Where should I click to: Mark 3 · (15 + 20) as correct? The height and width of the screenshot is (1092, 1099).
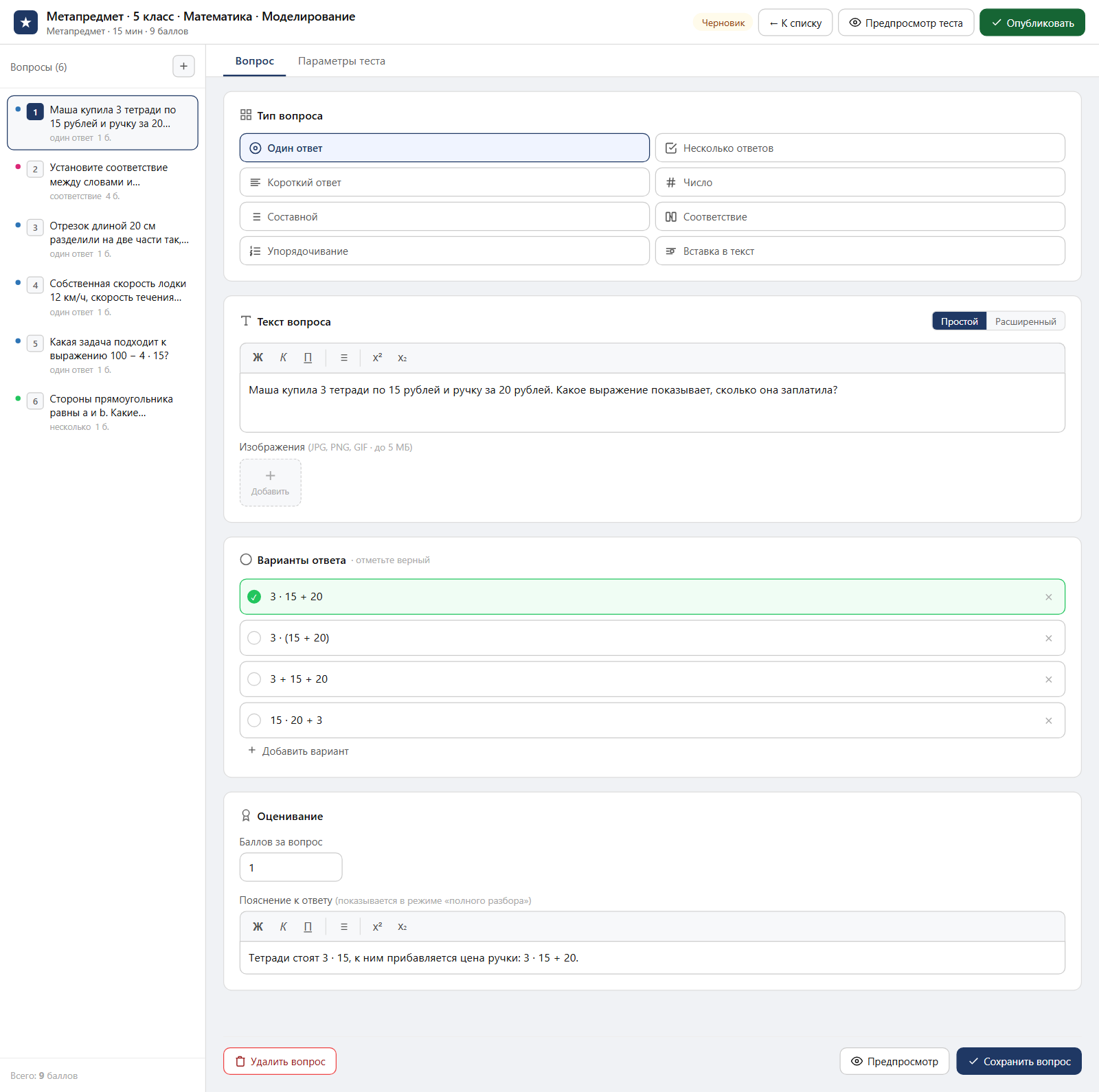tap(254, 638)
